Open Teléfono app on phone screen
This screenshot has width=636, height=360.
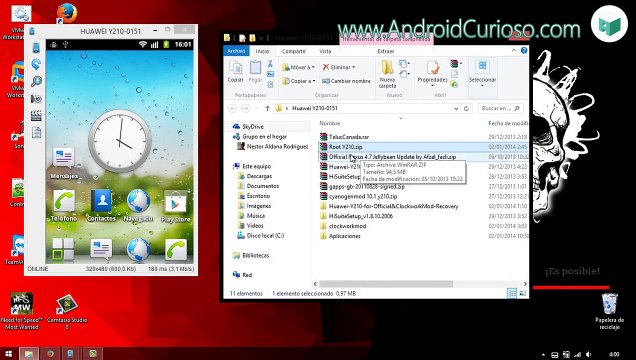[x=64, y=206]
